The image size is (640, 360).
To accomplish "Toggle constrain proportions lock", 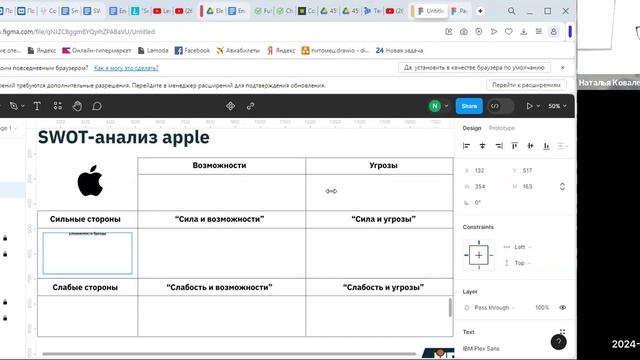I will tap(562, 187).
